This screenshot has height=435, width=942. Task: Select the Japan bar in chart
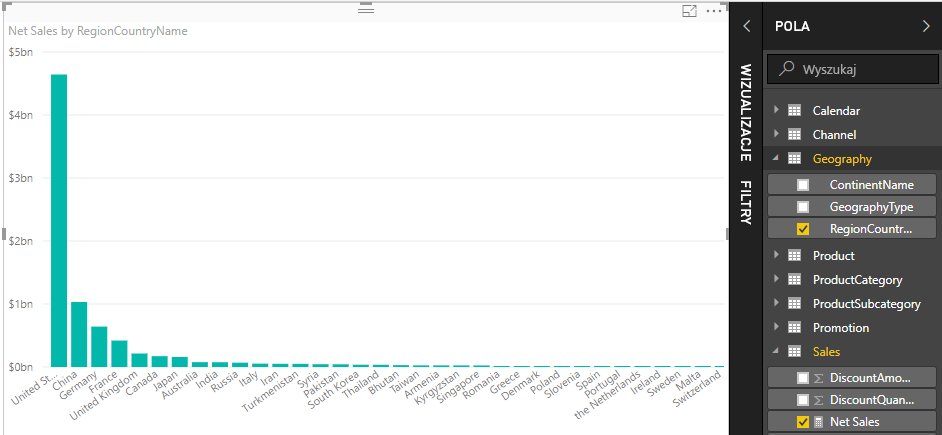(180, 362)
